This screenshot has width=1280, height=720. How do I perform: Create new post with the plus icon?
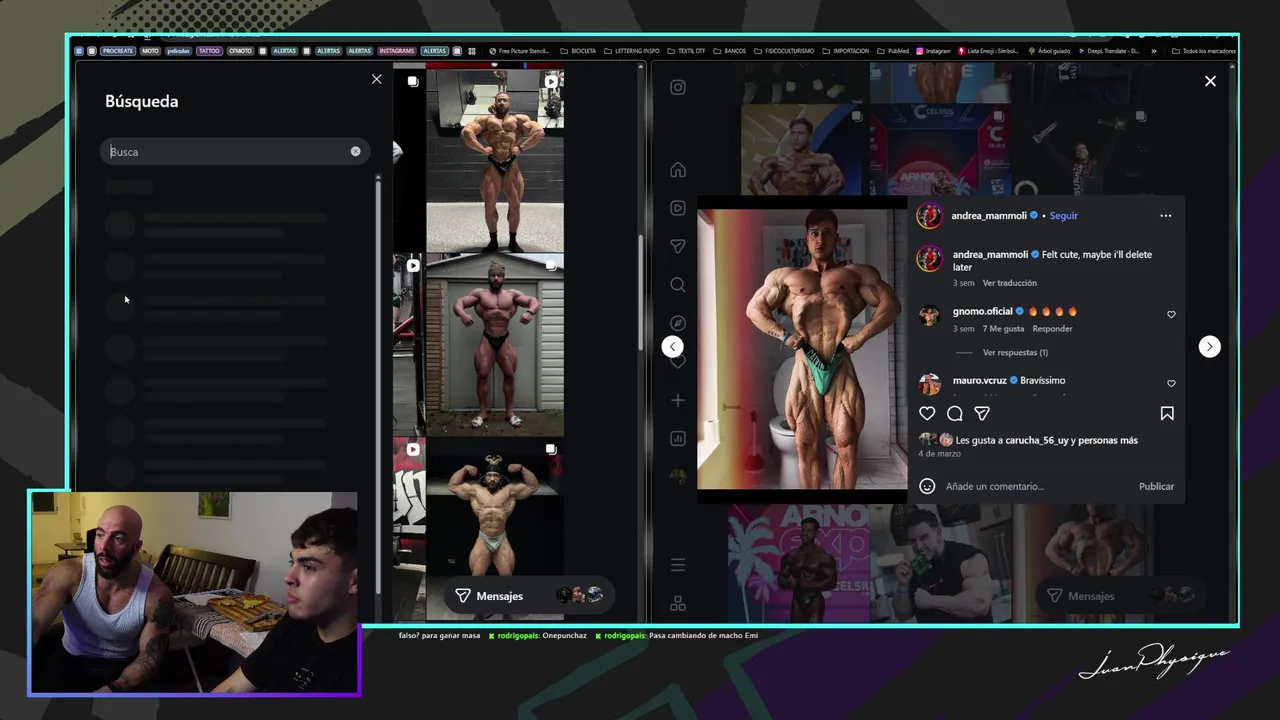point(678,400)
